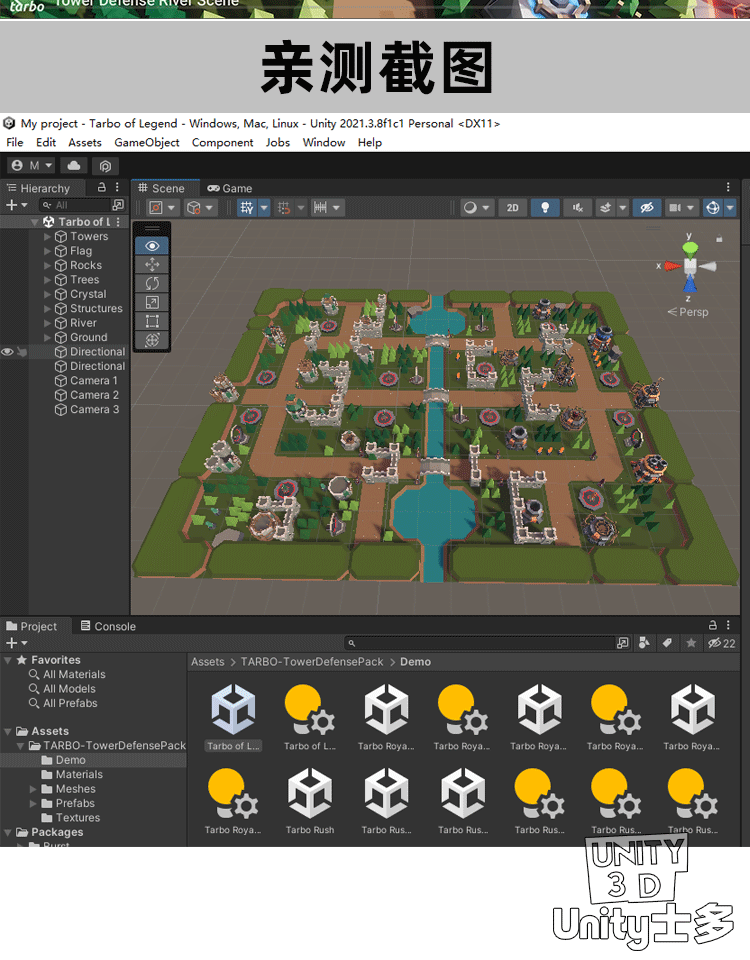Switch to the Game tab
The height and width of the screenshot is (960, 750).
point(229,188)
